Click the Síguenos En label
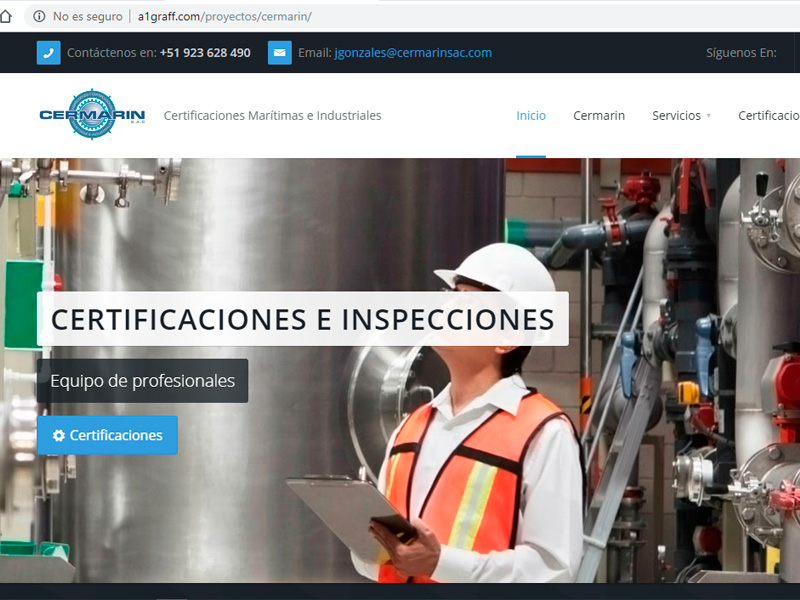800x600 pixels. pos(741,53)
